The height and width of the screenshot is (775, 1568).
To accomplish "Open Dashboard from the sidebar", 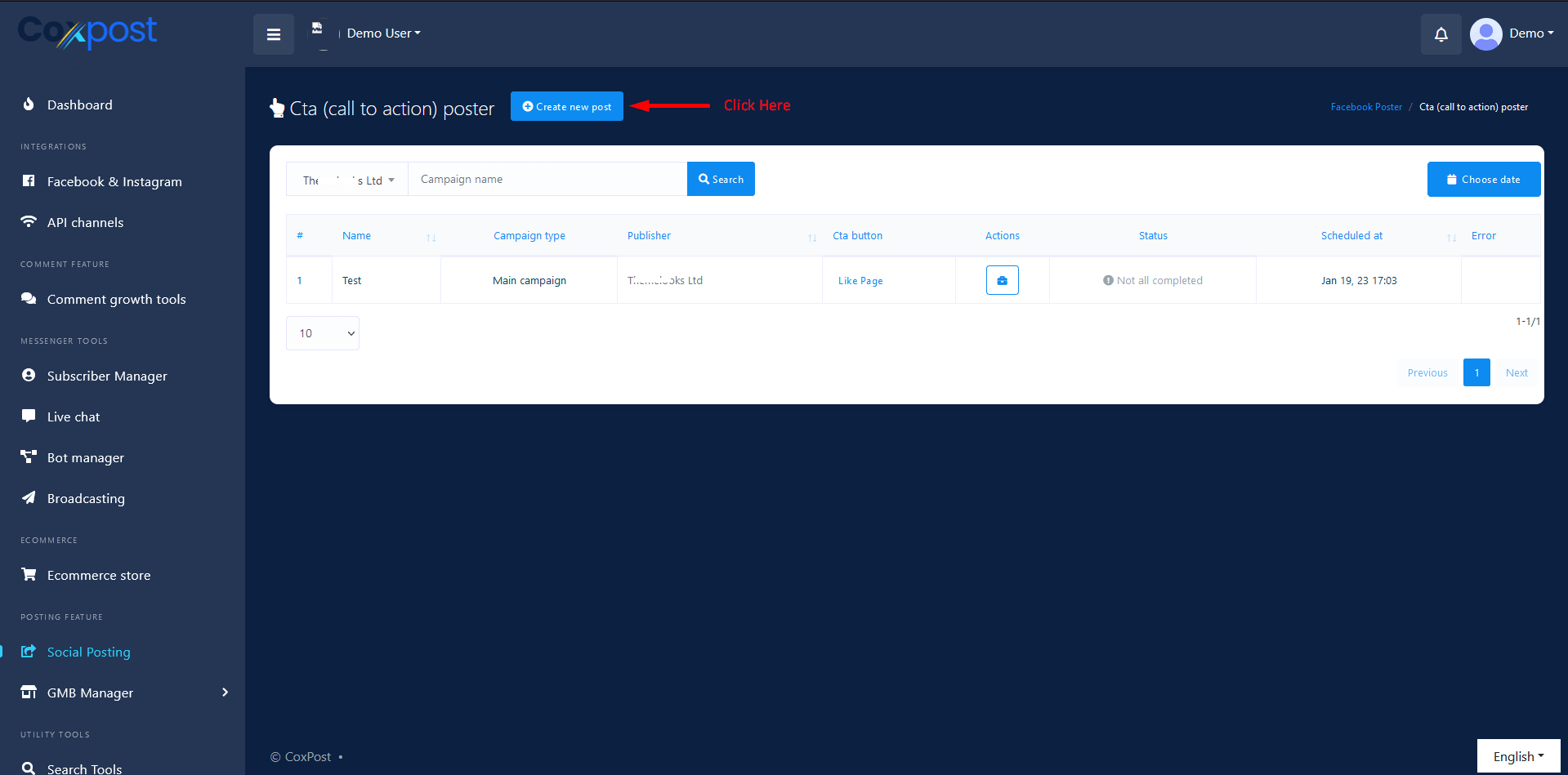I will tap(79, 105).
